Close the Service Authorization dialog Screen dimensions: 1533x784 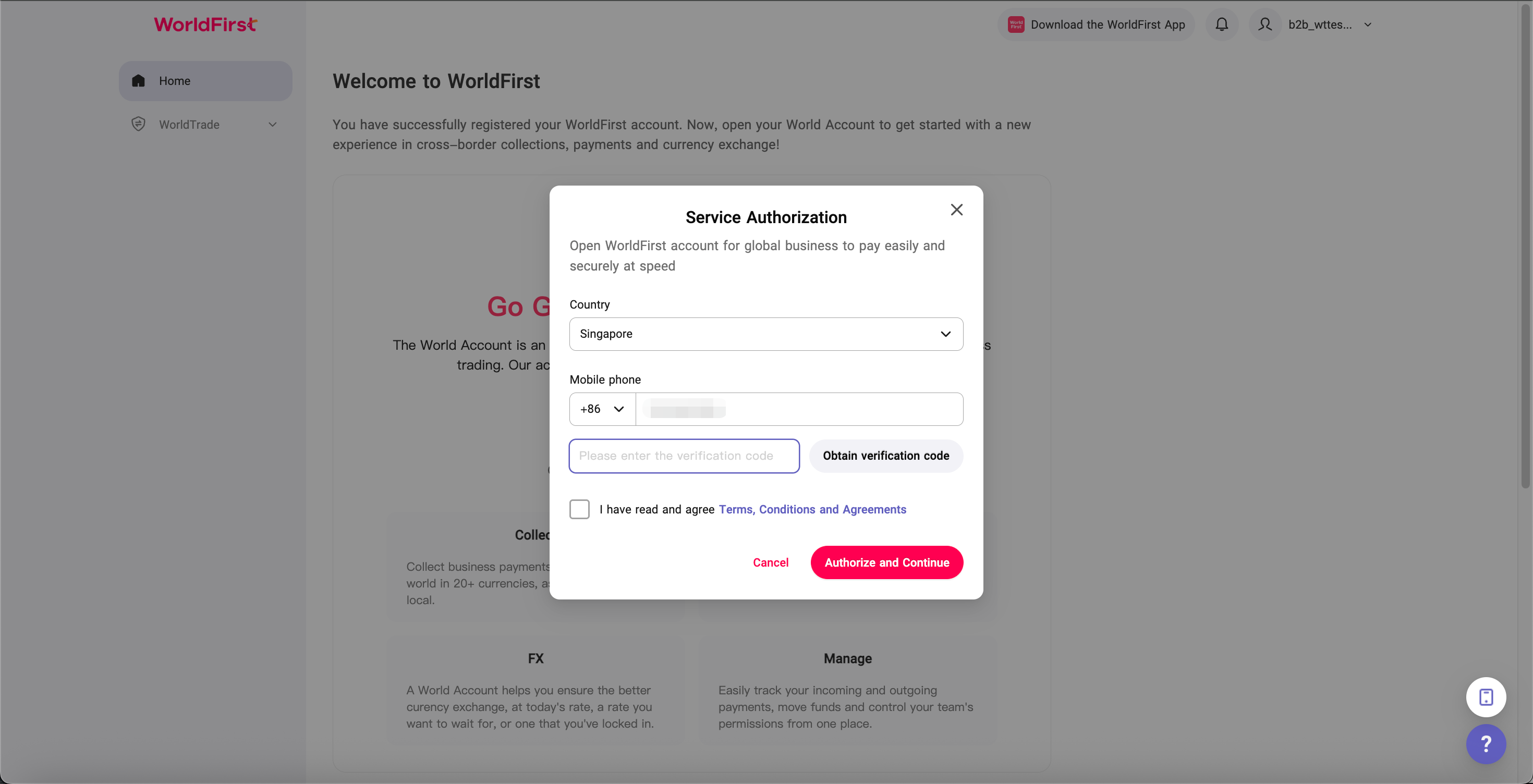click(x=956, y=210)
